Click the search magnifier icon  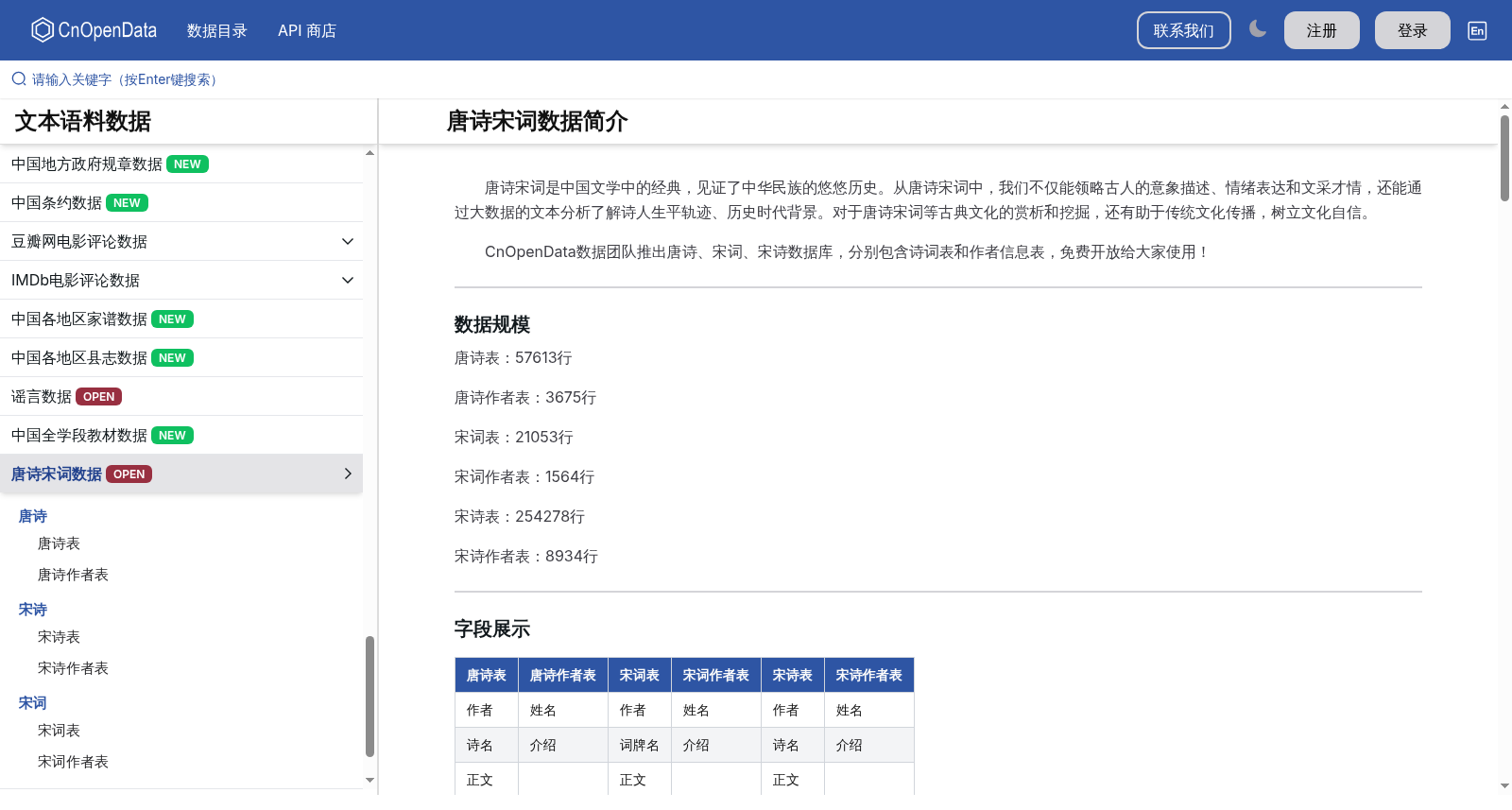coord(19,79)
